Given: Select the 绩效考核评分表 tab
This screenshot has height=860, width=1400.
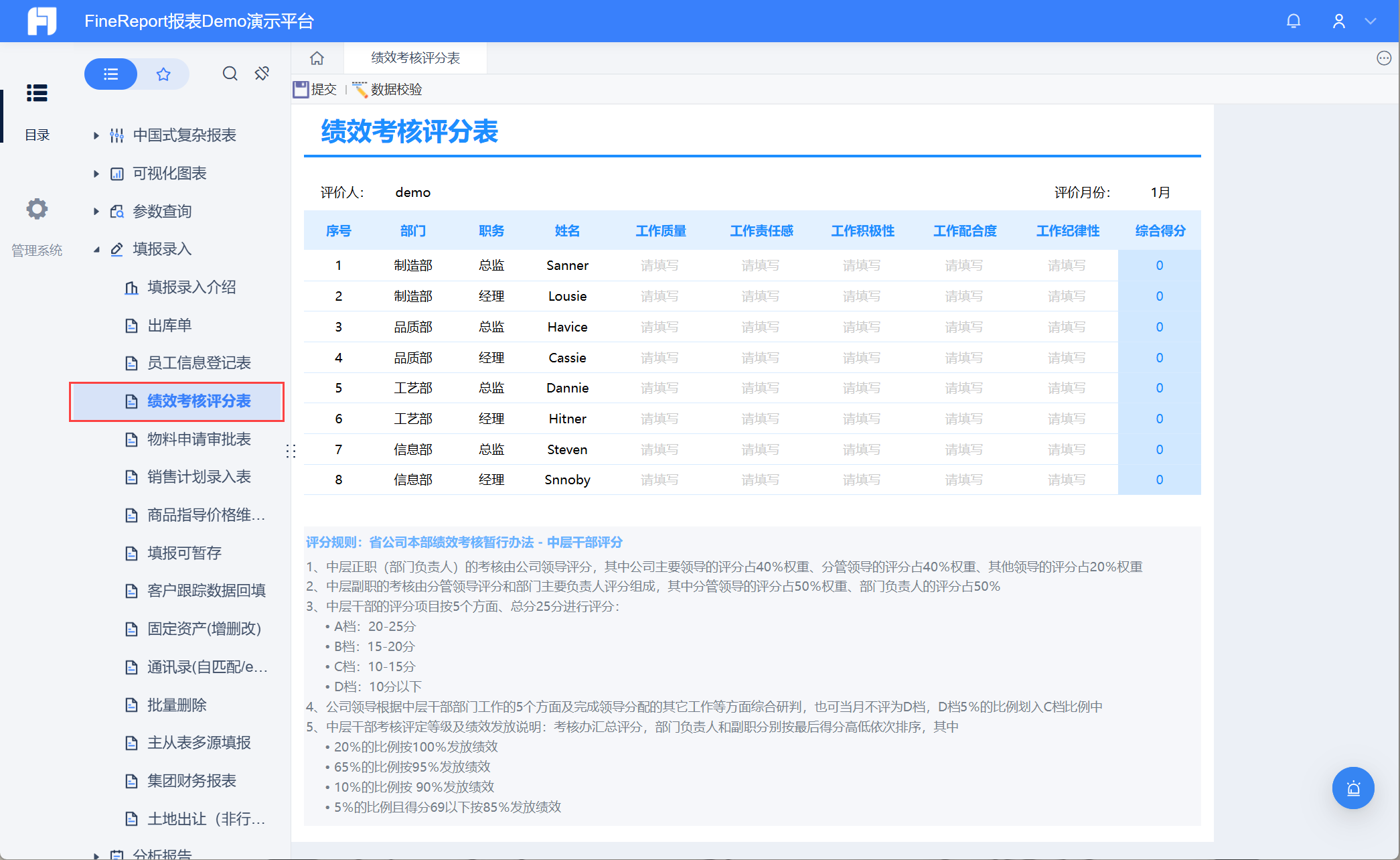Looking at the screenshot, I should tap(415, 58).
